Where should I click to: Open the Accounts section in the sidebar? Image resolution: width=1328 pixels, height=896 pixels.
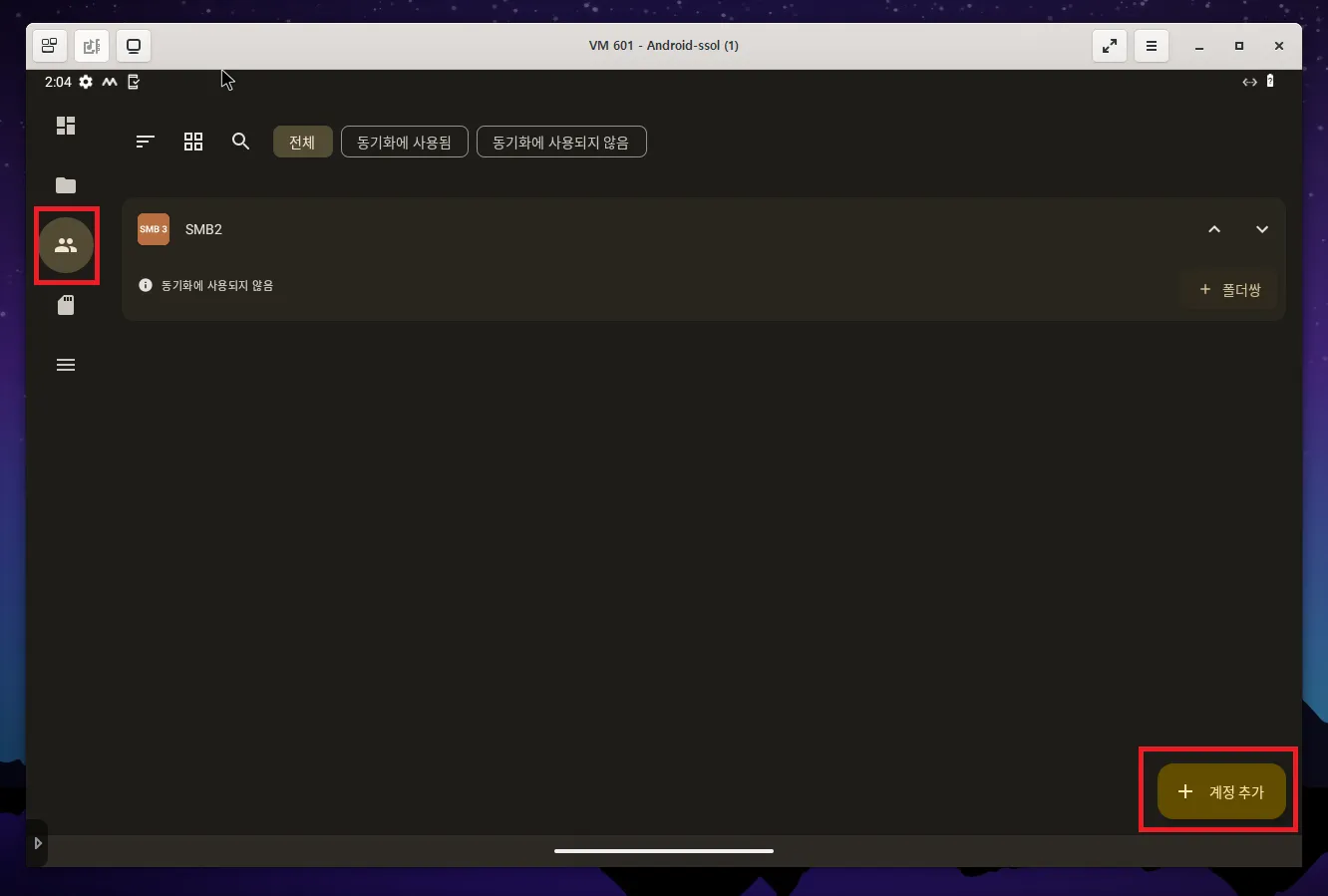coord(66,245)
